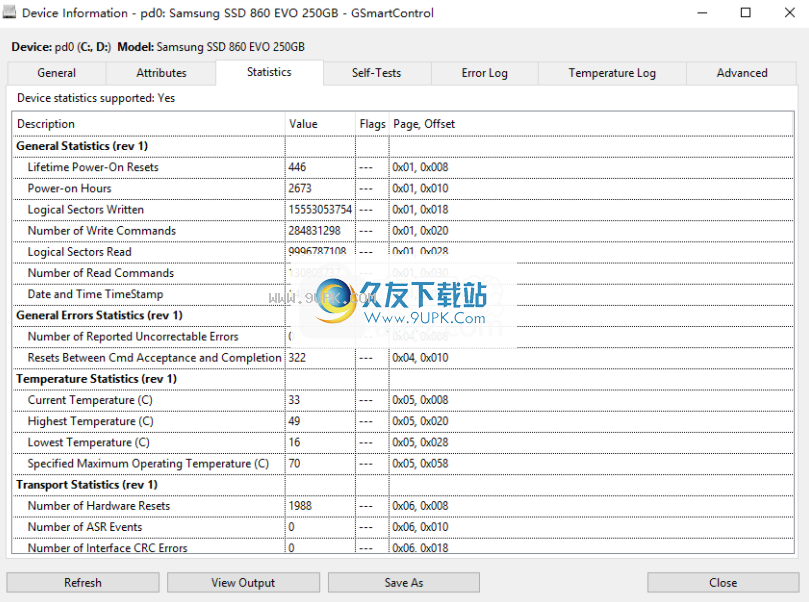Select the Number of Write Commands row

[x=403, y=231]
